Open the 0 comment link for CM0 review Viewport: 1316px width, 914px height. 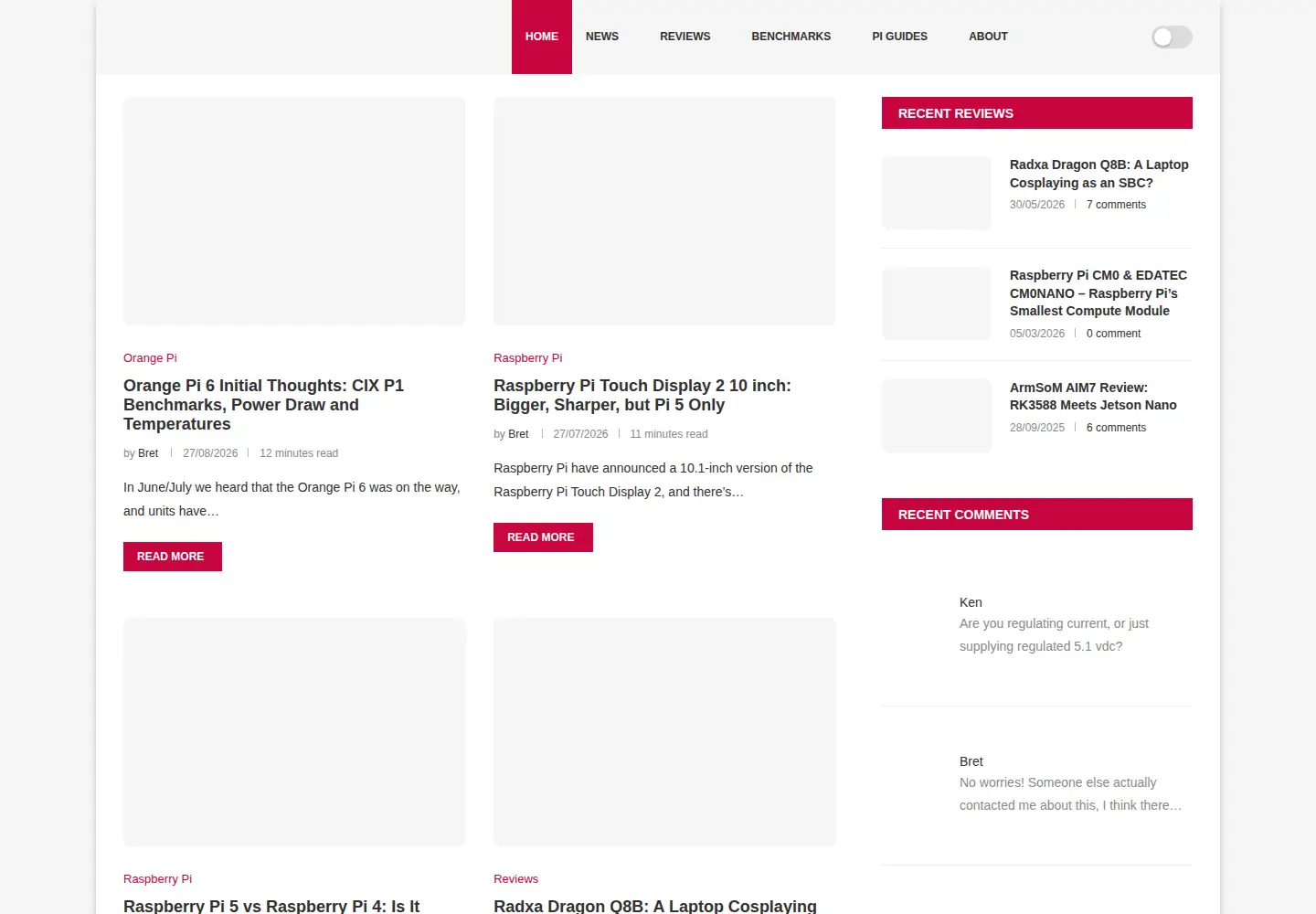1113,334
